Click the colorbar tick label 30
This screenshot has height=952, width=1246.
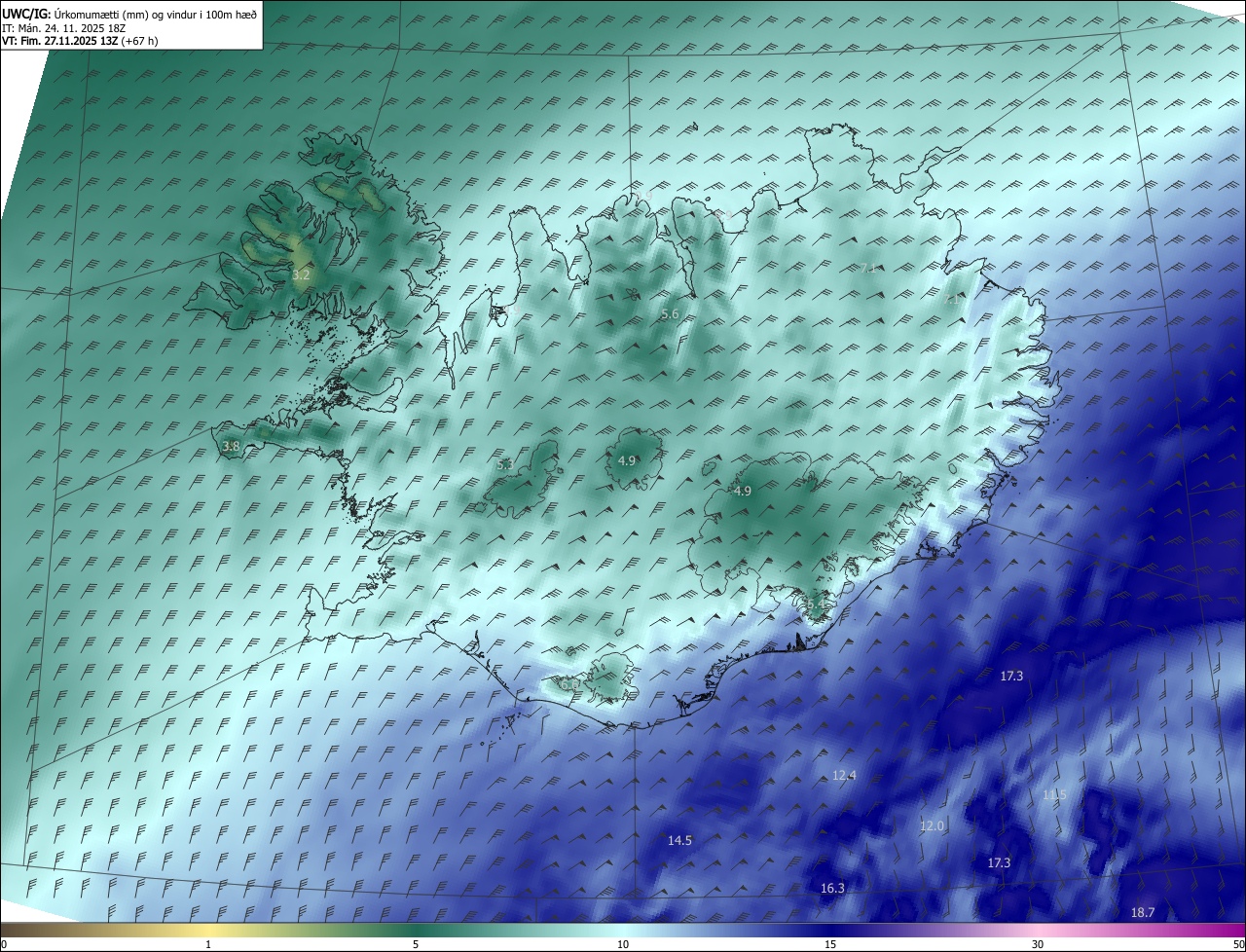[1038, 944]
